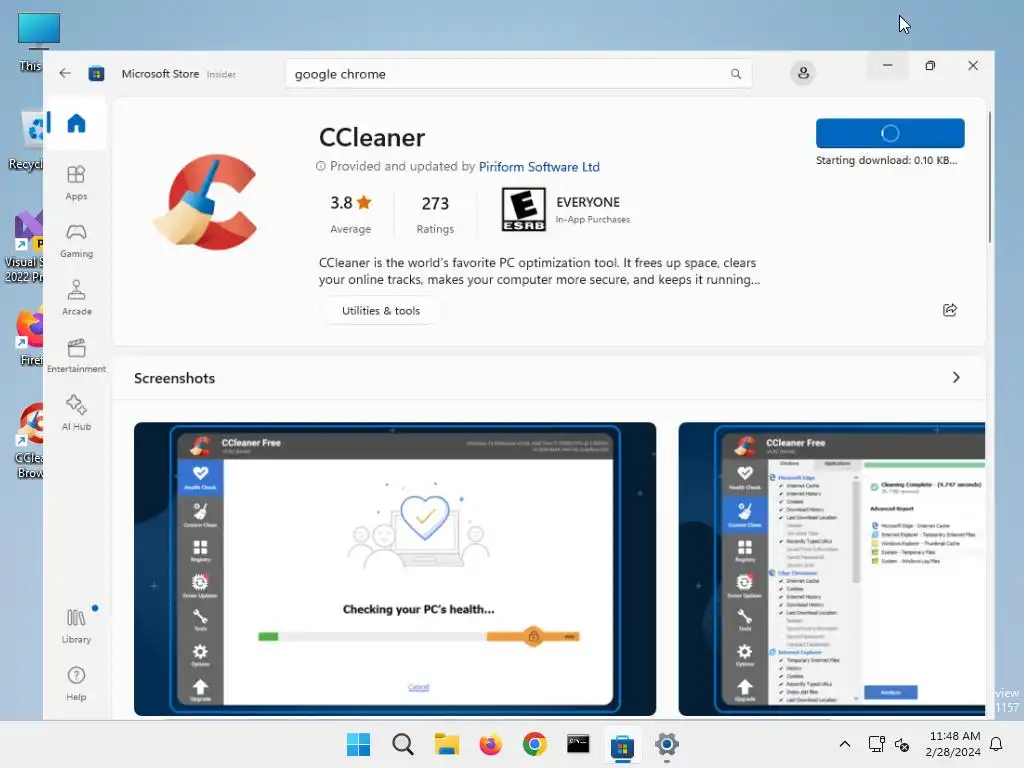Open the Home tab in the sidebar
The height and width of the screenshot is (768, 1024).
click(76, 123)
